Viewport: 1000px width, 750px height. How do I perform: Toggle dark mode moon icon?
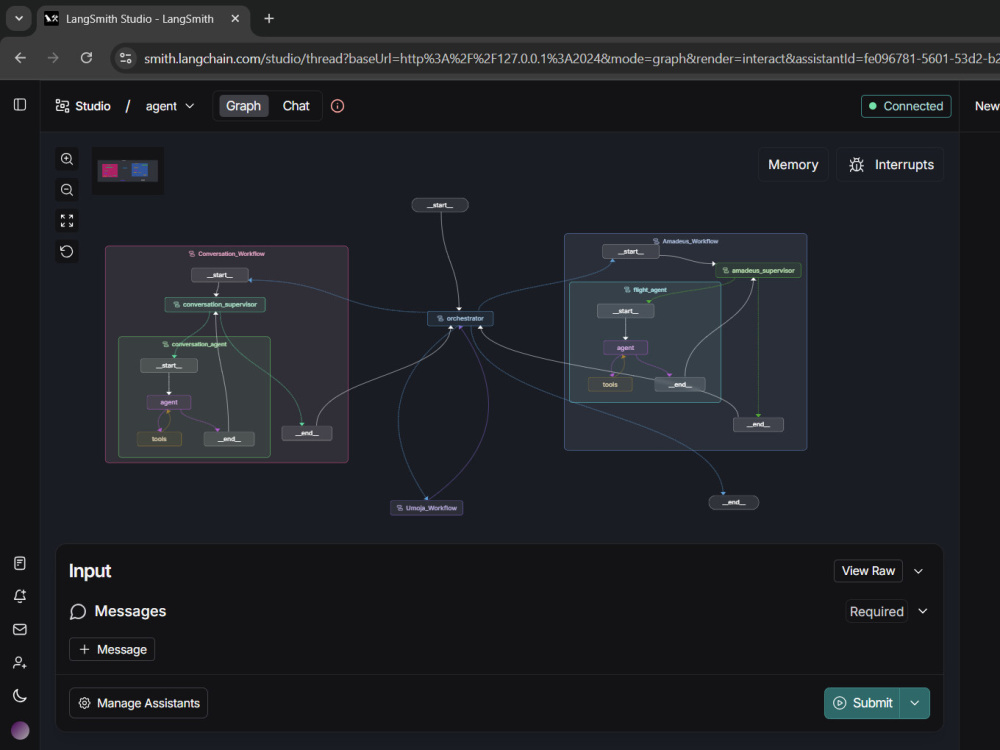(x=20, y=696)
